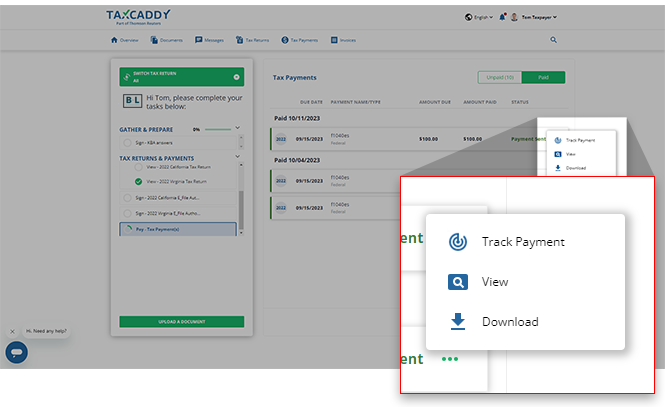The height and width of the screenshot is (407, 665).
Task: Toggle View - 2022 Virginia Tax Return checkmark
Action: click(138, 181)
